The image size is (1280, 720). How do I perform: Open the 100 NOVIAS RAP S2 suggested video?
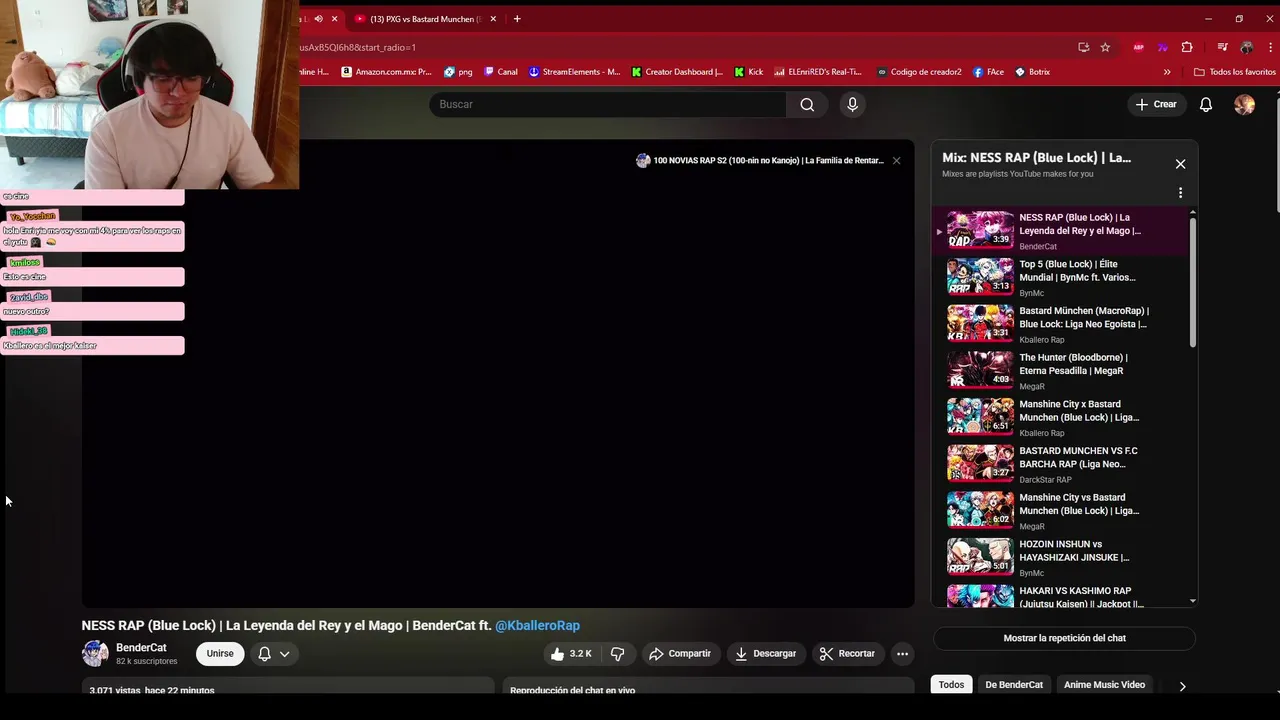pyautogui.click(x=760, y=160)
